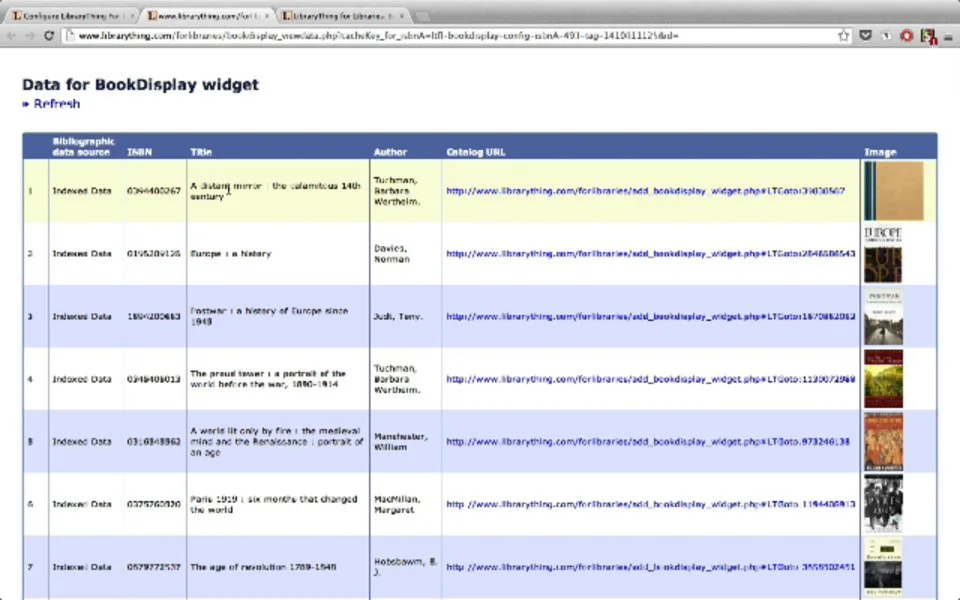The width and height of the screenshot is (960, 600).
Task: Click ISBN cell in A distant mirror row
Action: click(x=154, y=191)
